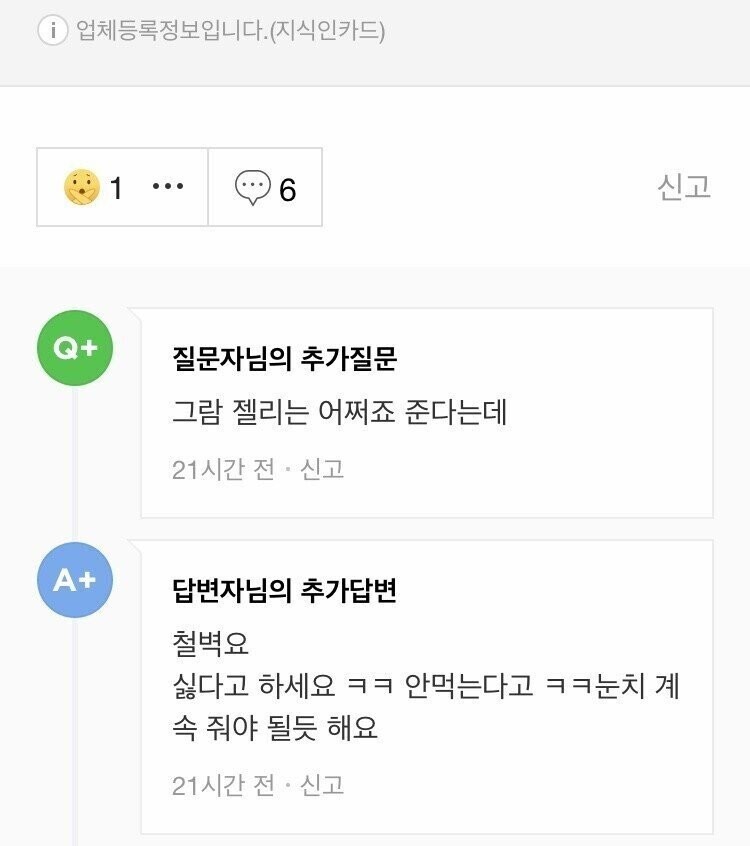Viewport: 750px width, 846px height.
Task: Click the green Q+ badge
Action: point(75,347)
